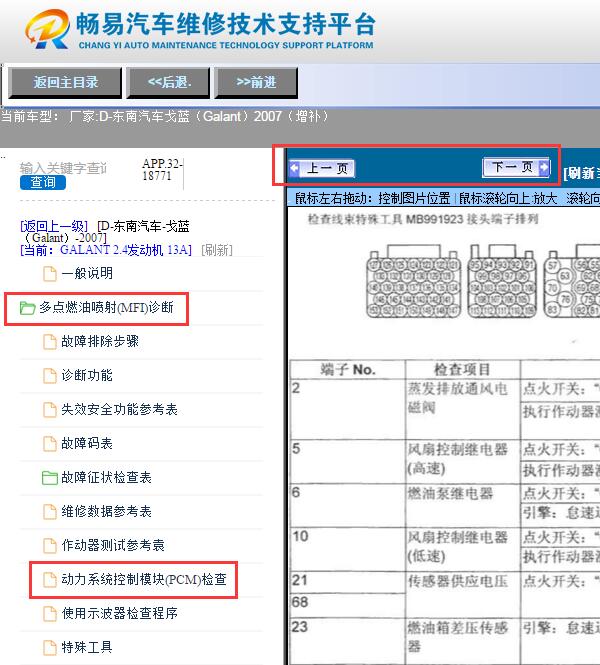600x665 pixels.
Task: Click the page icon beside 故障排除步骤
Action: pos(50,342)
